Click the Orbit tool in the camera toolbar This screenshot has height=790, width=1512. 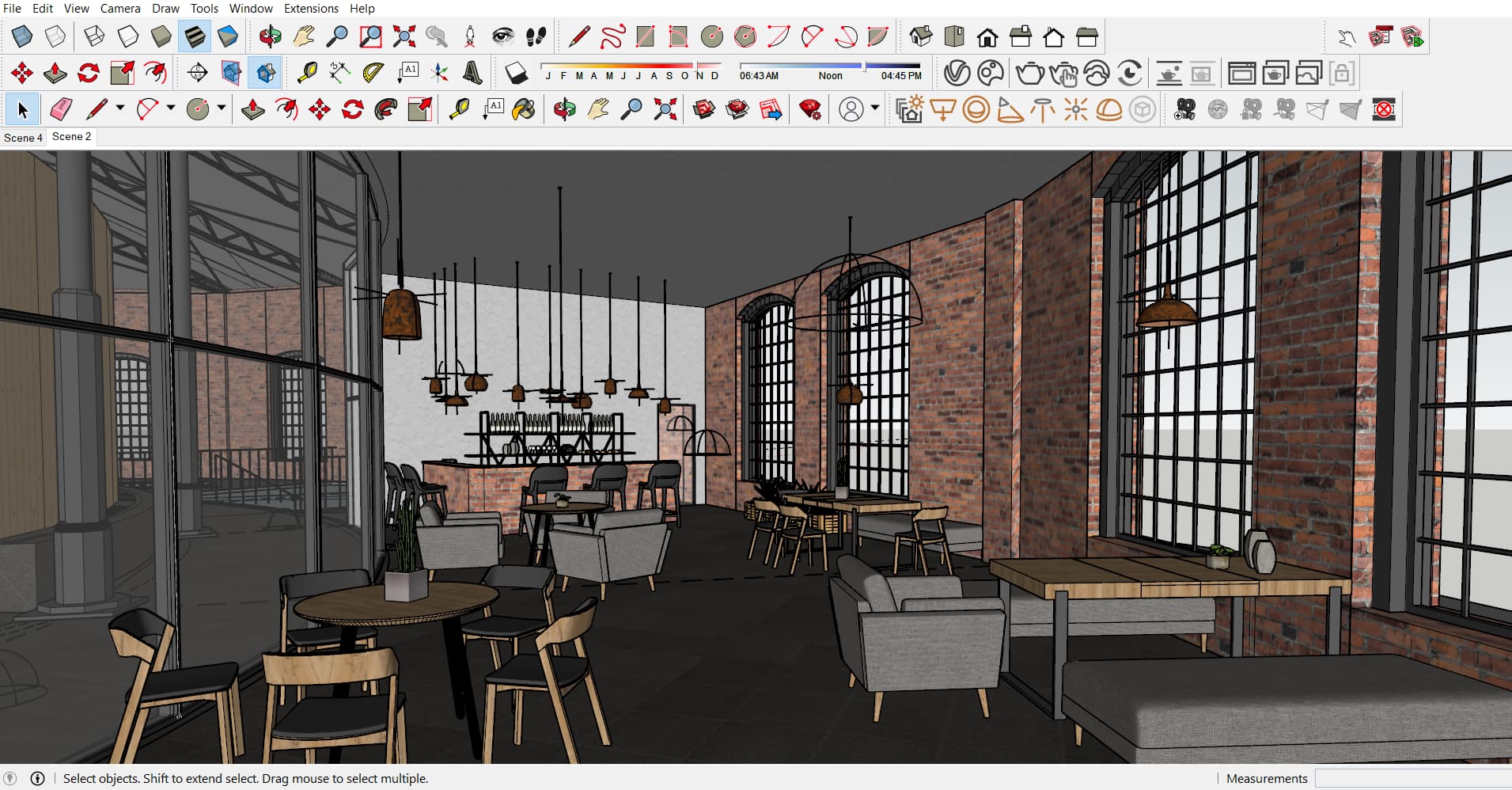(x=270, y=36)
